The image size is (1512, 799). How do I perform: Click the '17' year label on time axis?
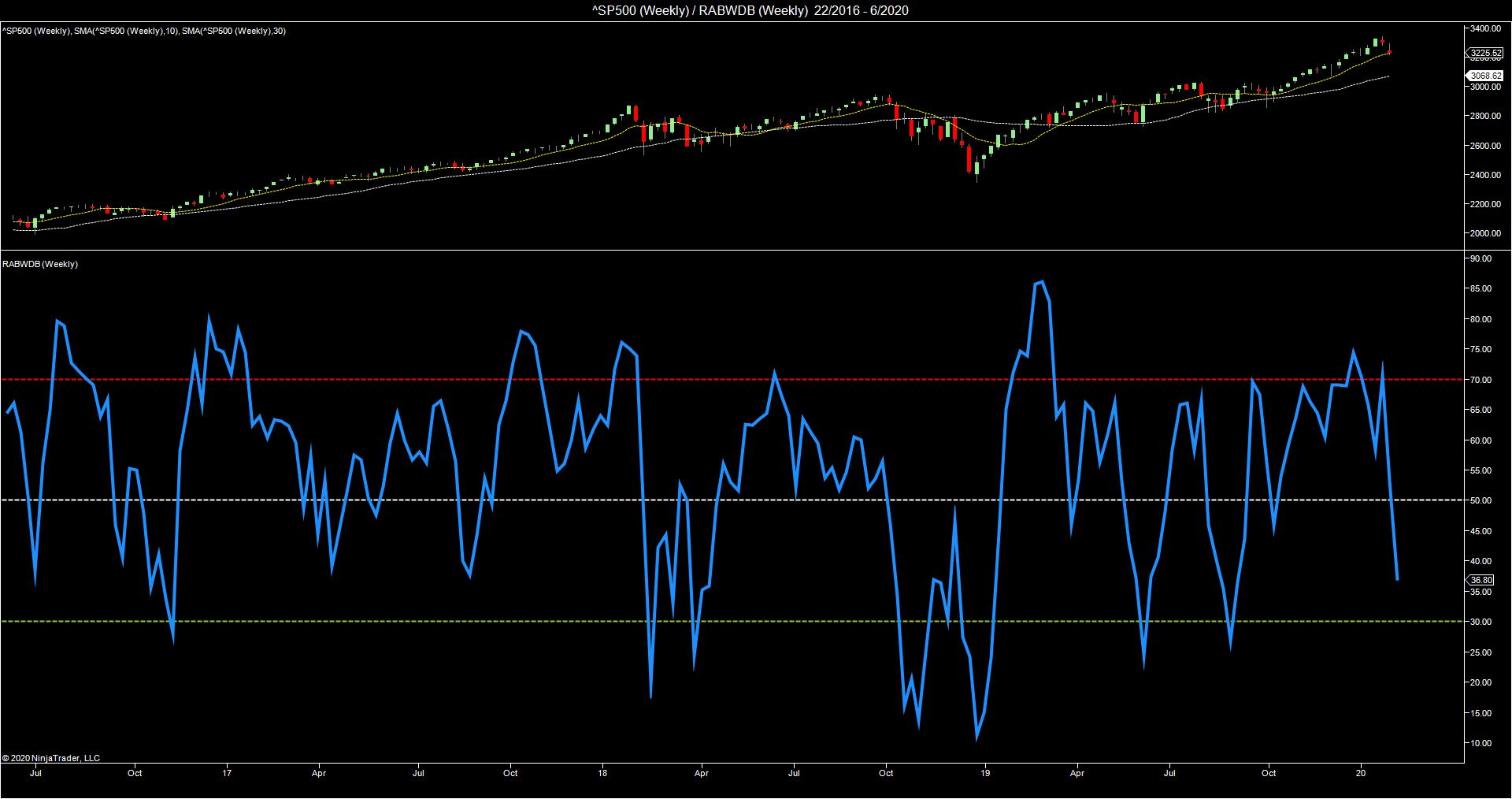tap(228, 773)
